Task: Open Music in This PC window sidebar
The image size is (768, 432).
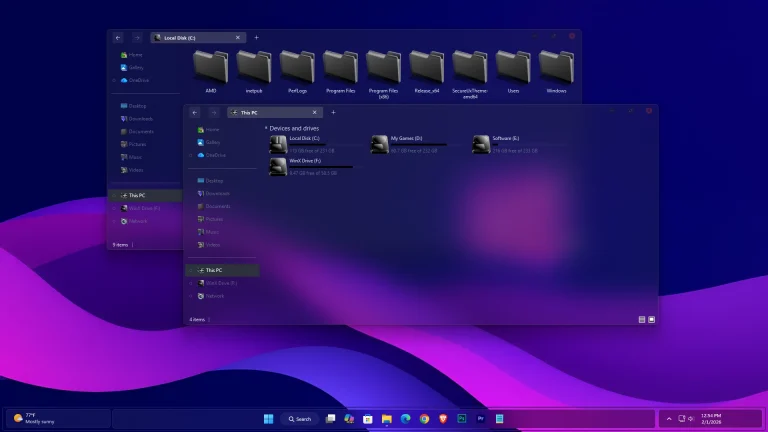Action: pos(208,232)
